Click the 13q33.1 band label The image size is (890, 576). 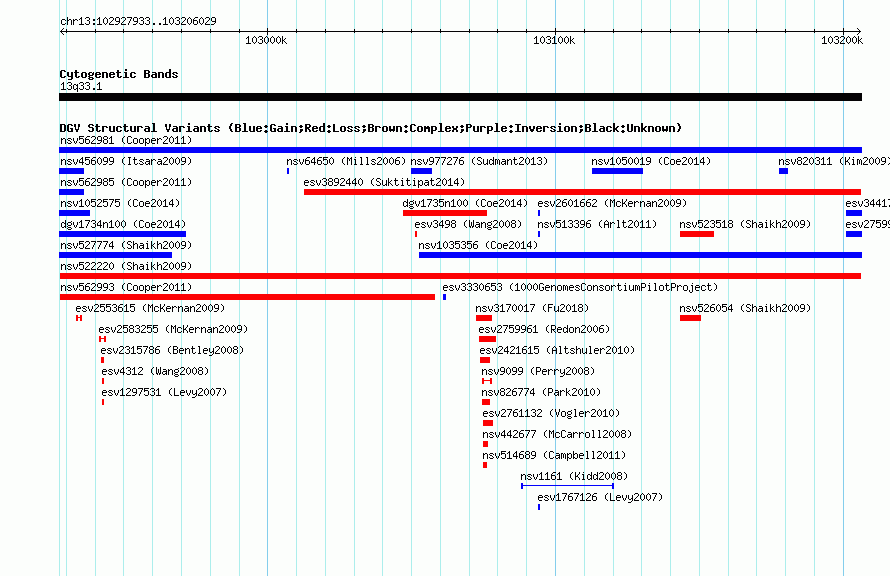[81, 86]
